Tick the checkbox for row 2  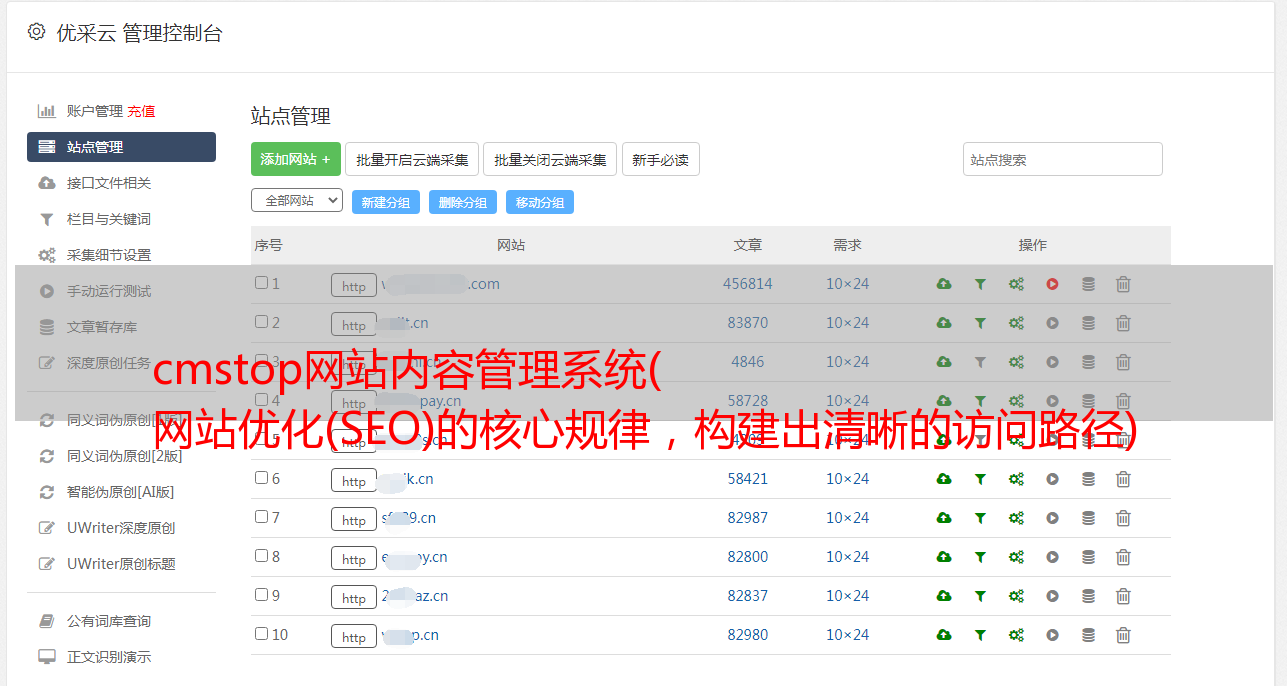pyautogui.click(x=261, y=322)
